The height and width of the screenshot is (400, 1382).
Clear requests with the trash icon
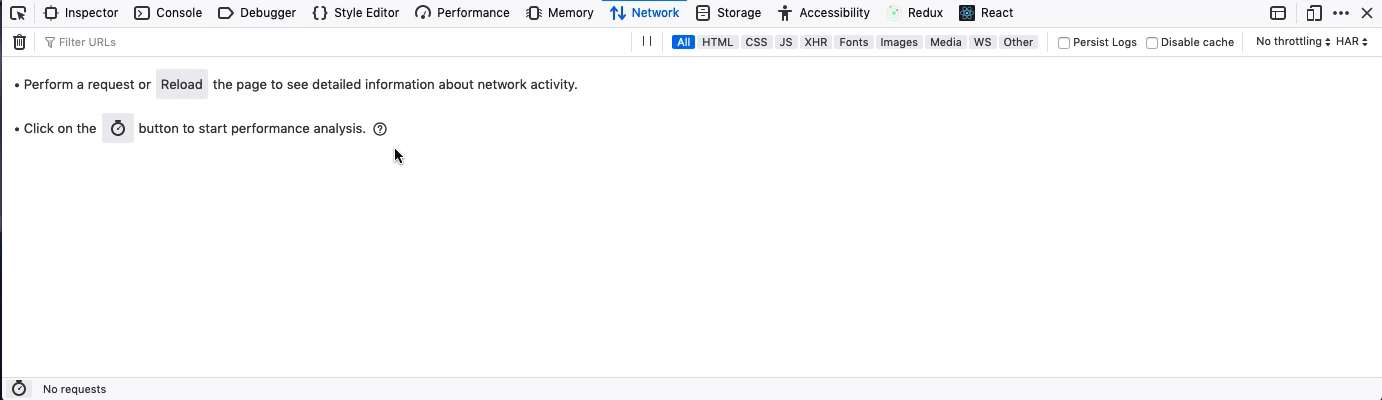click(x=19, y=42)
